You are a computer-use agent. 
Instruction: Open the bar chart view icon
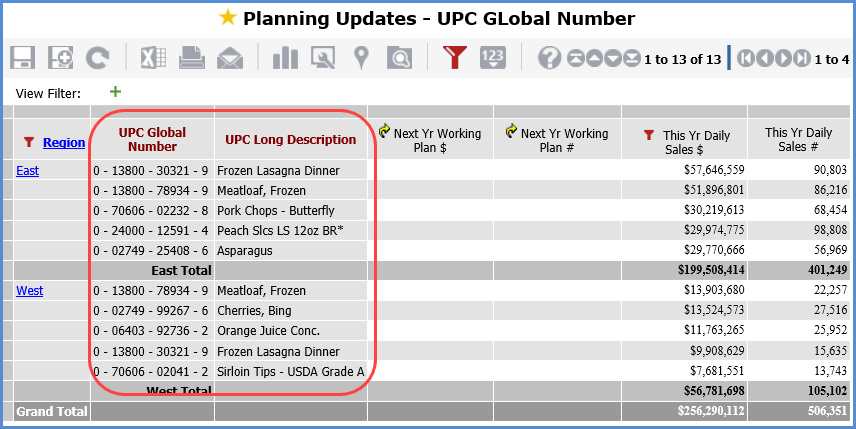tap(285, 58)
